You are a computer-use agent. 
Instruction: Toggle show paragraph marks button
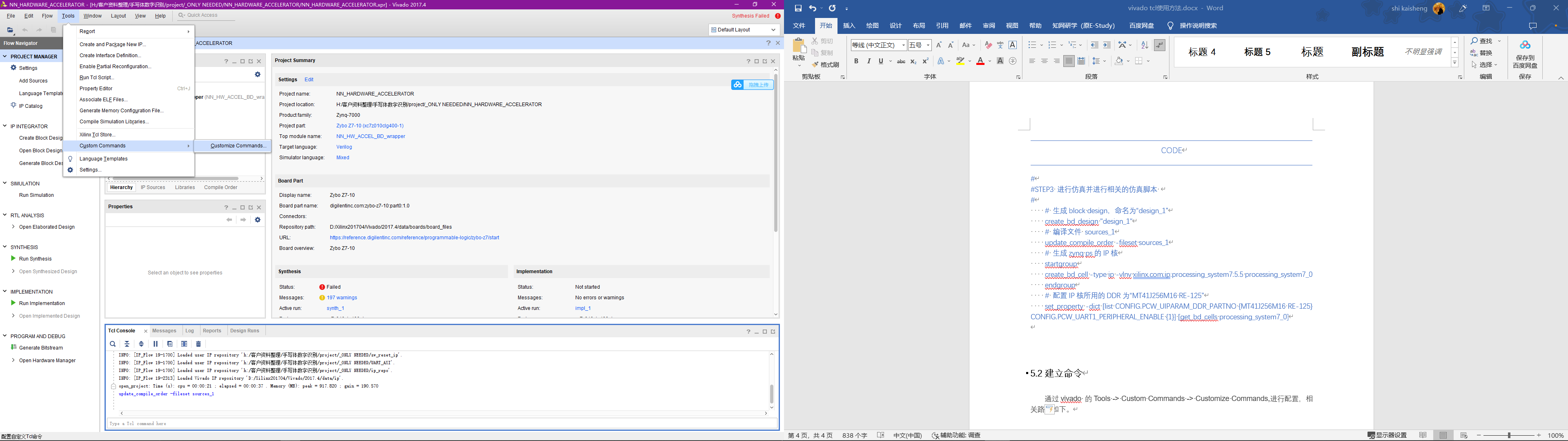coord(1160,45)
